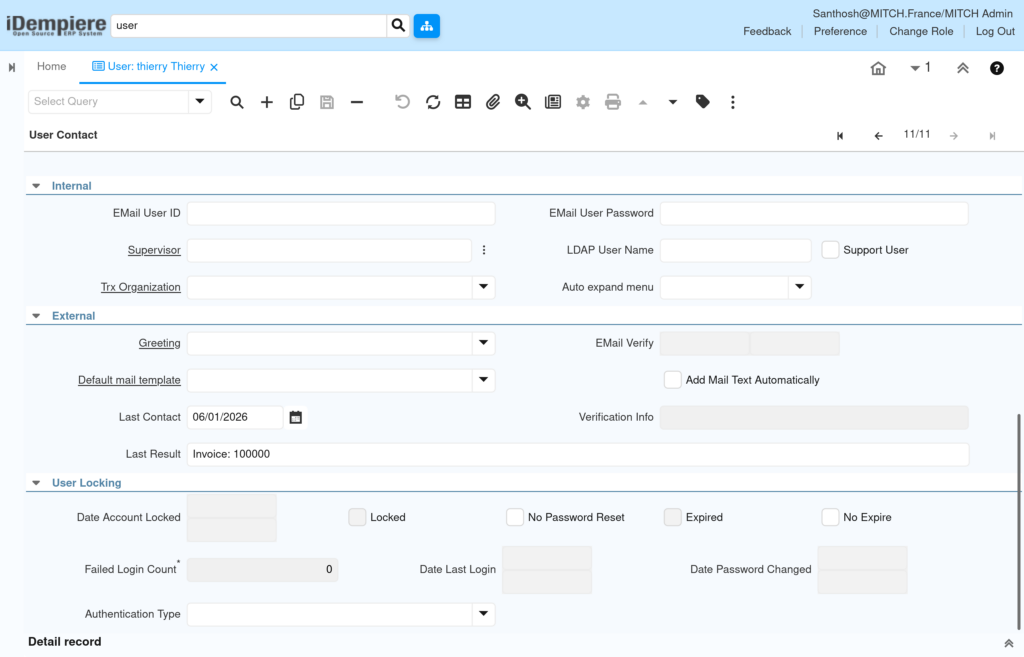The image size is (1024, 657).
Task: Click the label tag icon
Action: [703, 102]
